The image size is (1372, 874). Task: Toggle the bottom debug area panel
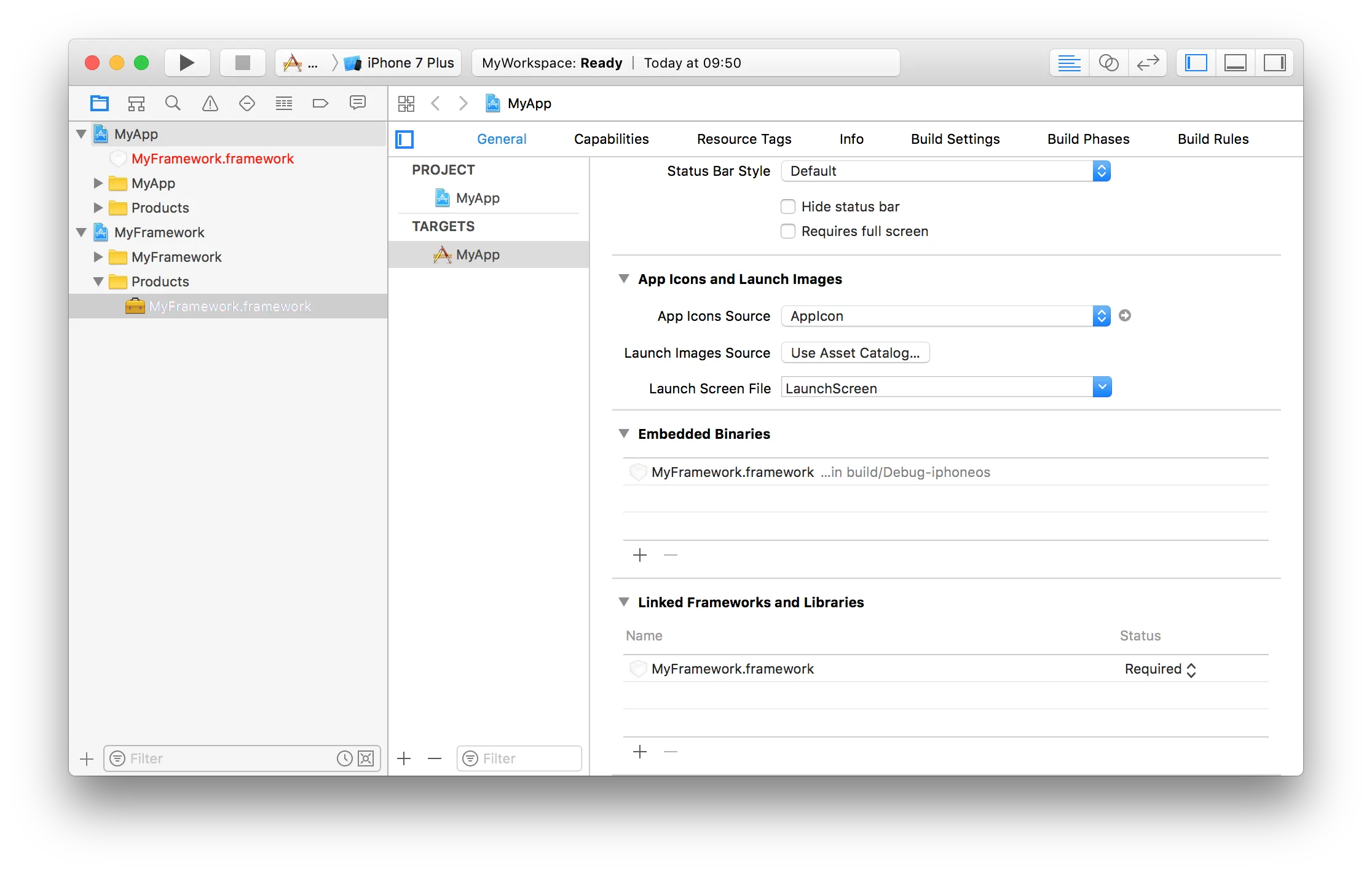tap(1235, 63)
